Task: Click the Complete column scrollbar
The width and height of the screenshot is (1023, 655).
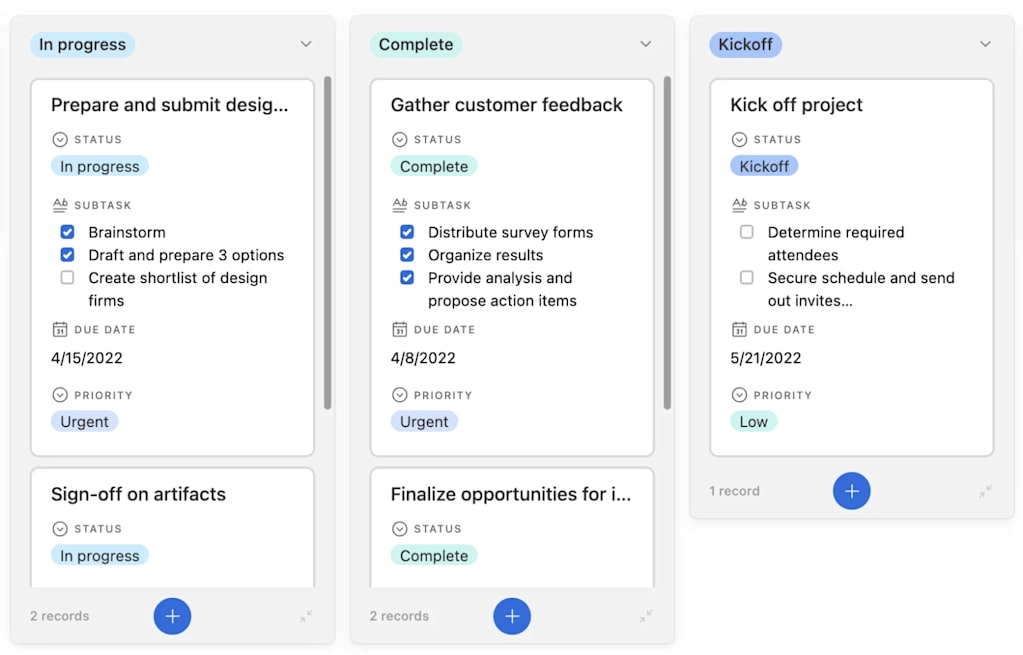Action: tap(667, 243)
